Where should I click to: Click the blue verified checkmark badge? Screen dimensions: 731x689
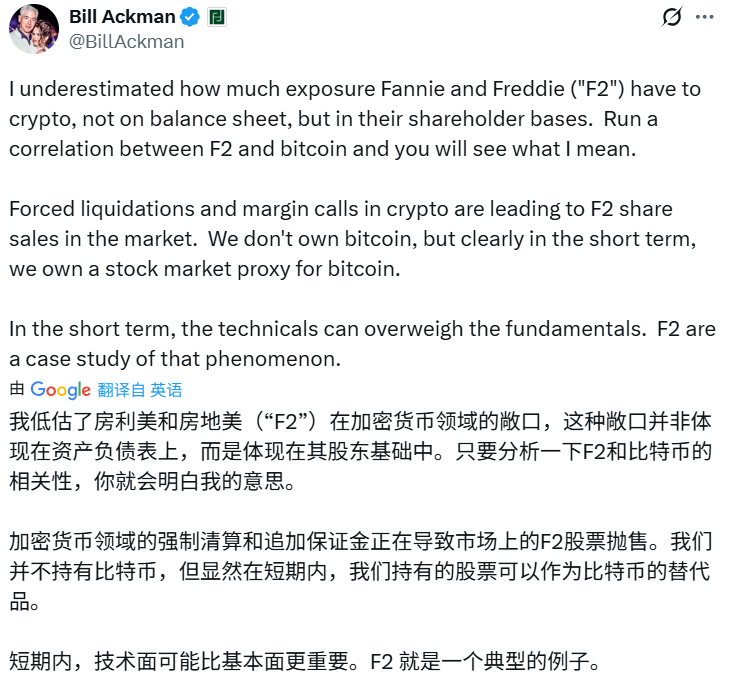click(190, 17)
